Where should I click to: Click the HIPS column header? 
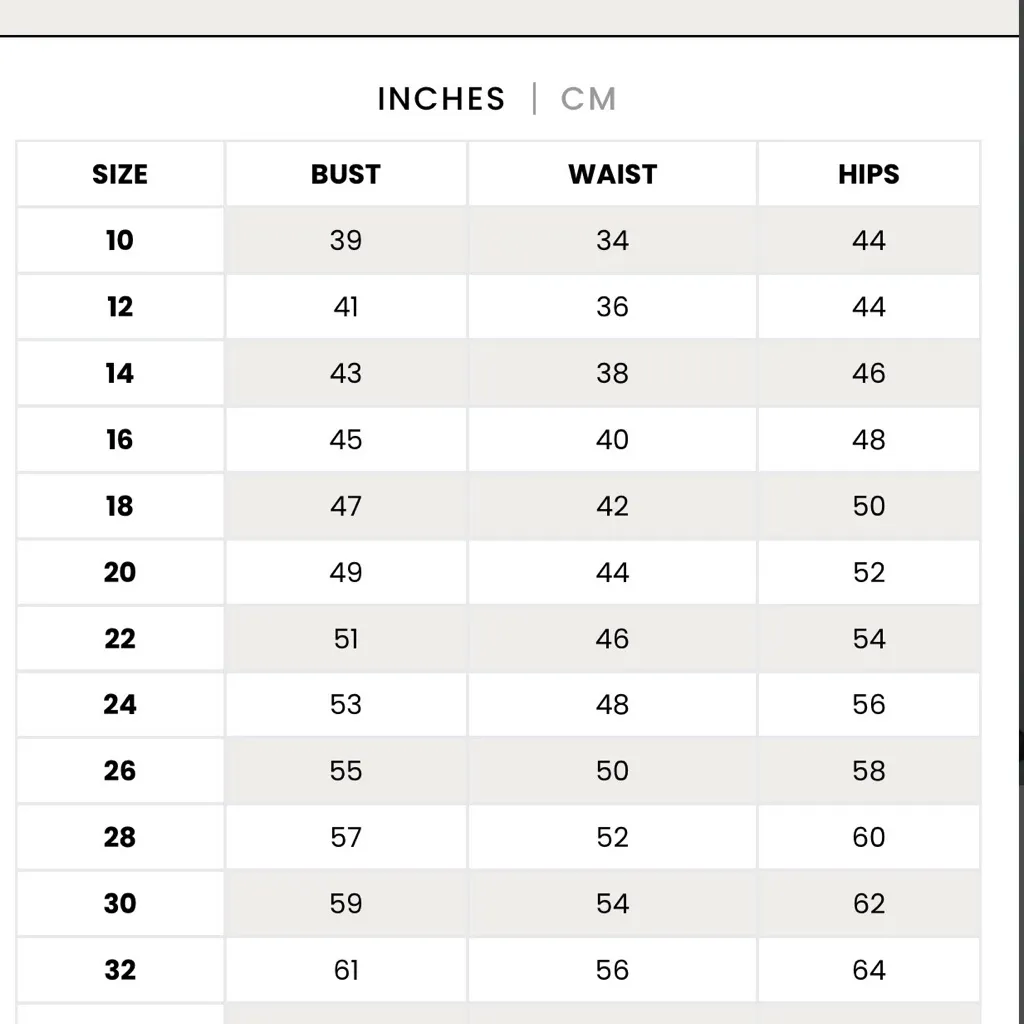(868, 174)
